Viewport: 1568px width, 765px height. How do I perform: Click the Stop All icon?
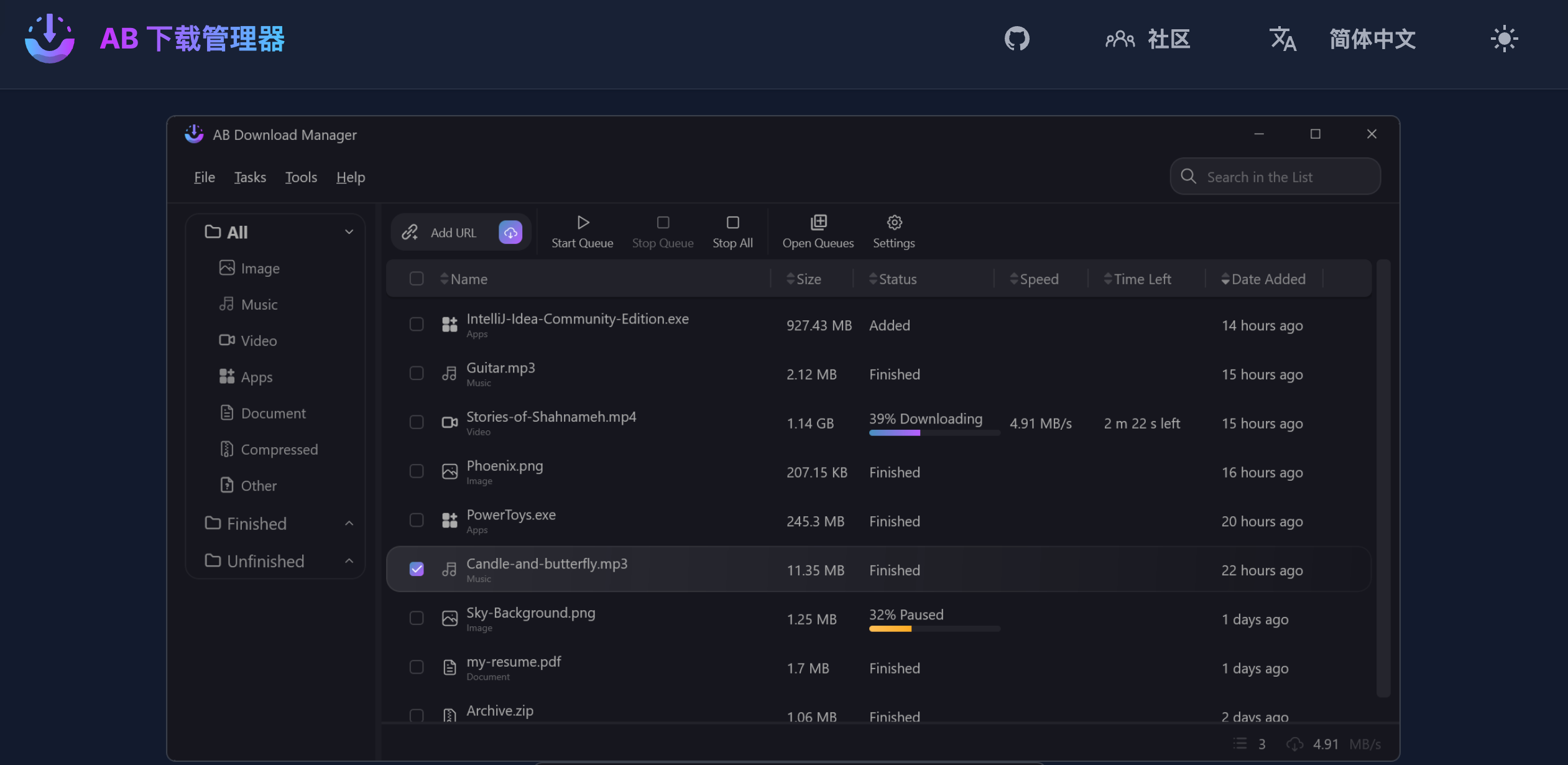(732, 223)
